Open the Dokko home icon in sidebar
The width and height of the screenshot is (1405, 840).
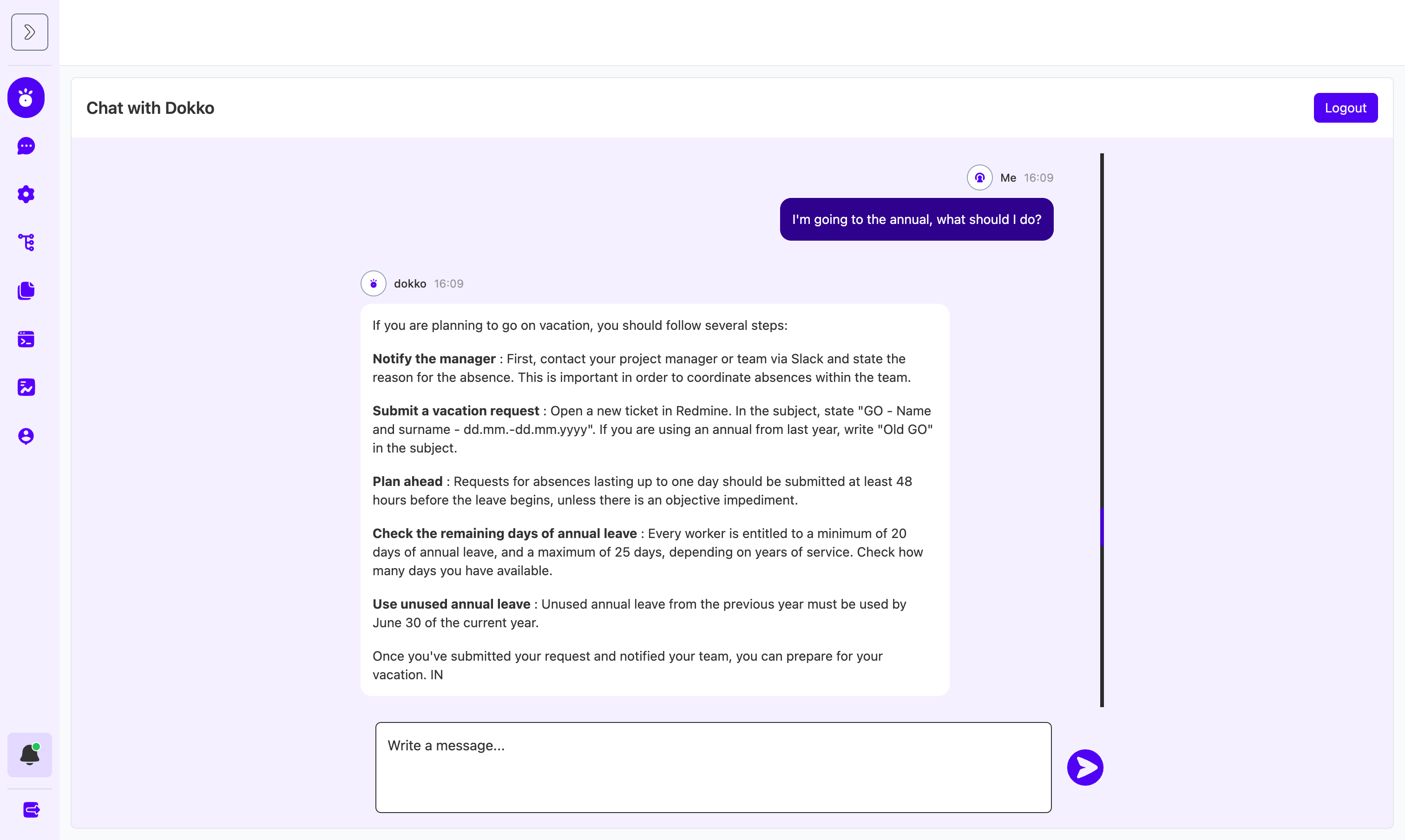[x=26, y=98]
